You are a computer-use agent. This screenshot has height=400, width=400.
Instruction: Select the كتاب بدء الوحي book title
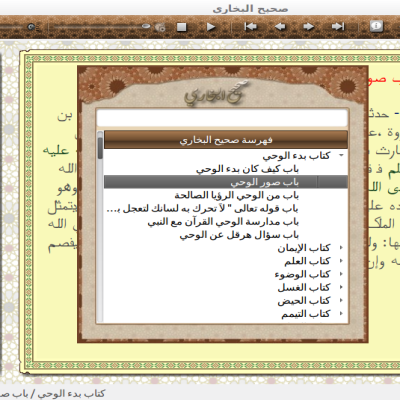[296, 156]
